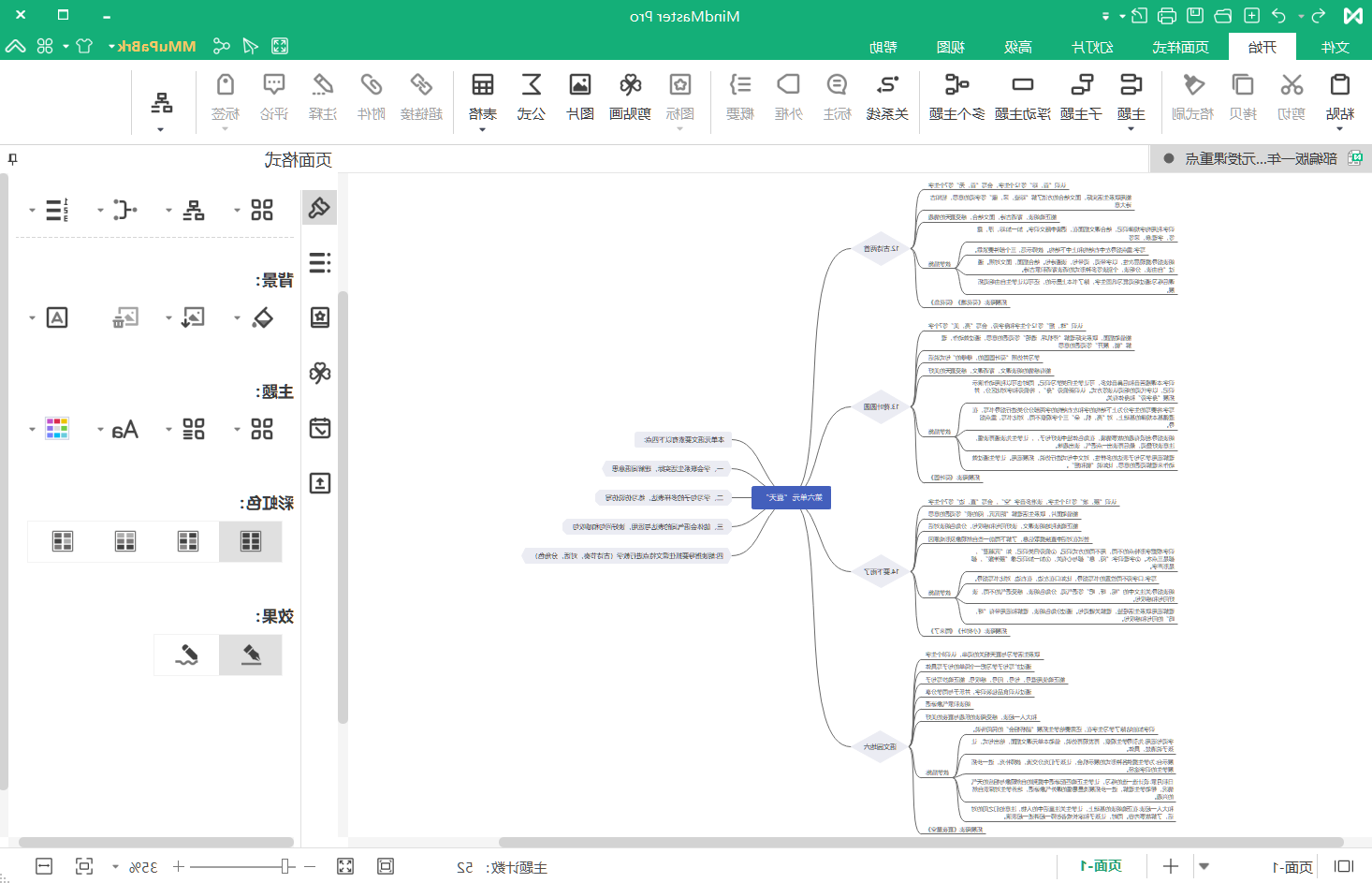Select the first rainbow color (彩虹色) option
The image size is (1372, 883).
pos(251,541)
